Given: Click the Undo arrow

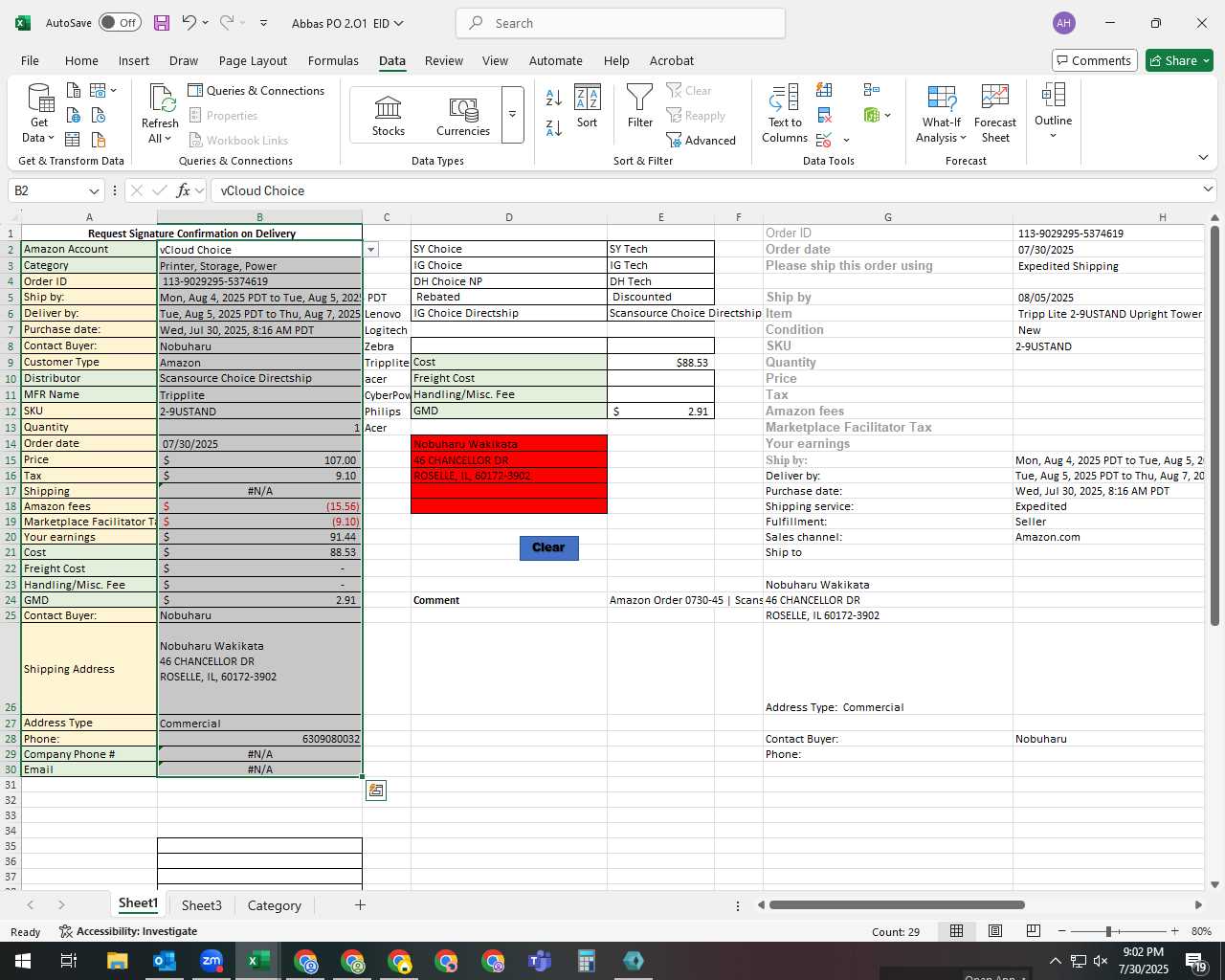Looking at the screenshot, I should [189, 23].
